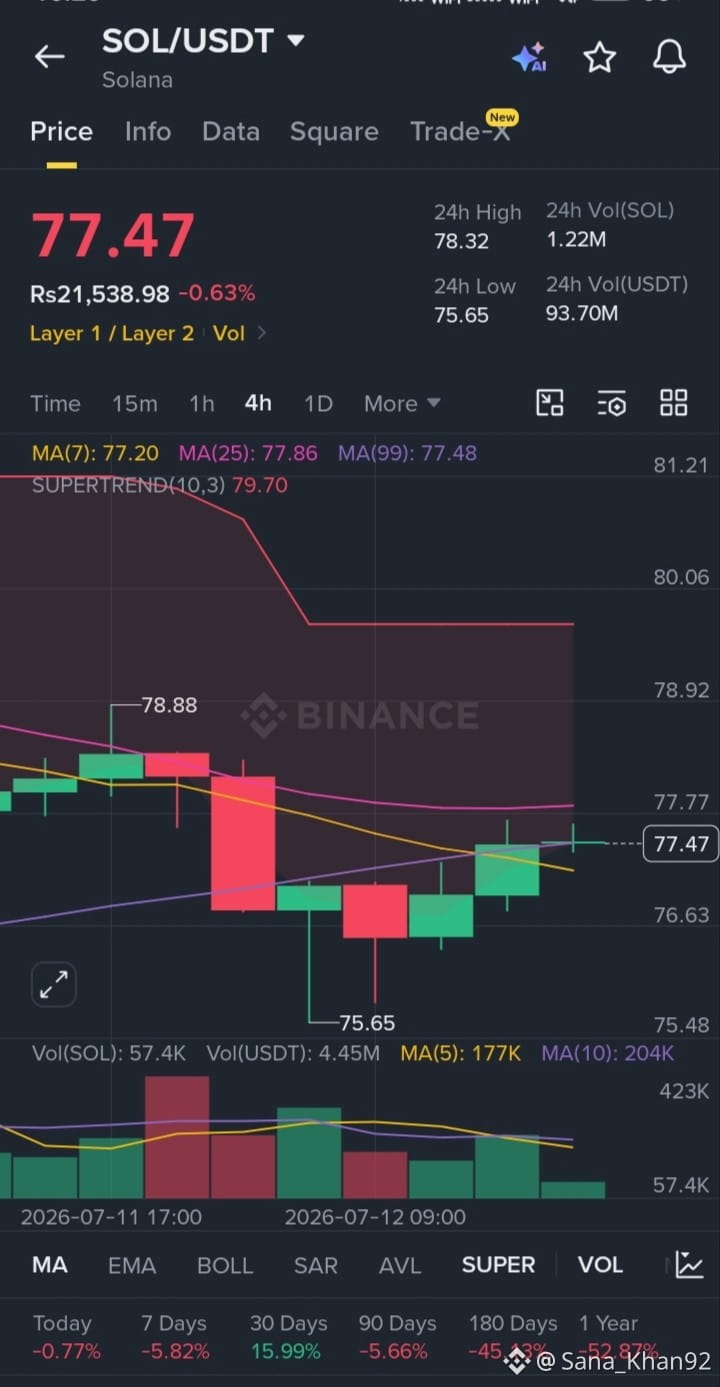Switch to the Price tab
This screenshot has width=720, height=1387.
point(61,132)
